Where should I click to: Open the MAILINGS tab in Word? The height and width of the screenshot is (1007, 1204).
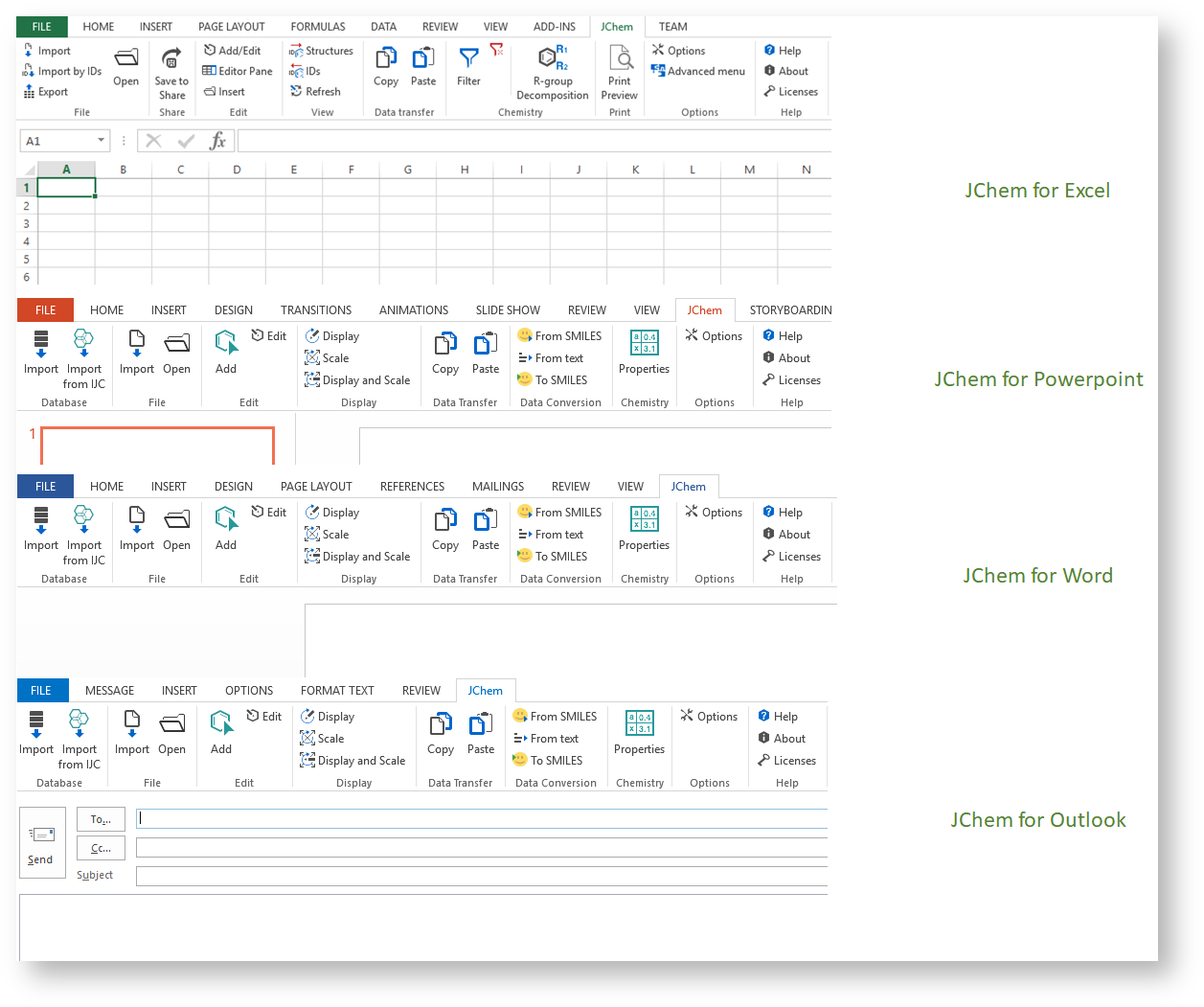[497, 487]
